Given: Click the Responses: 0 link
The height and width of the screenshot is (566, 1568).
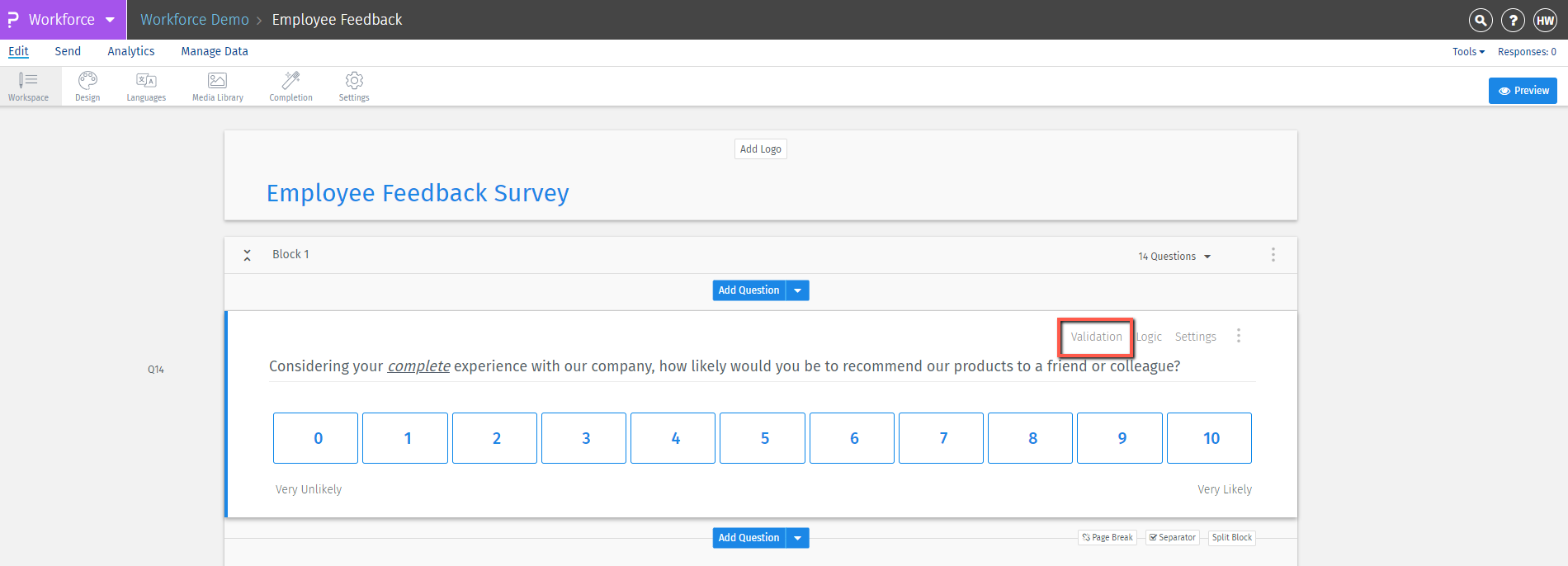Looking at the screenshot, I should tap(1527, 52).
